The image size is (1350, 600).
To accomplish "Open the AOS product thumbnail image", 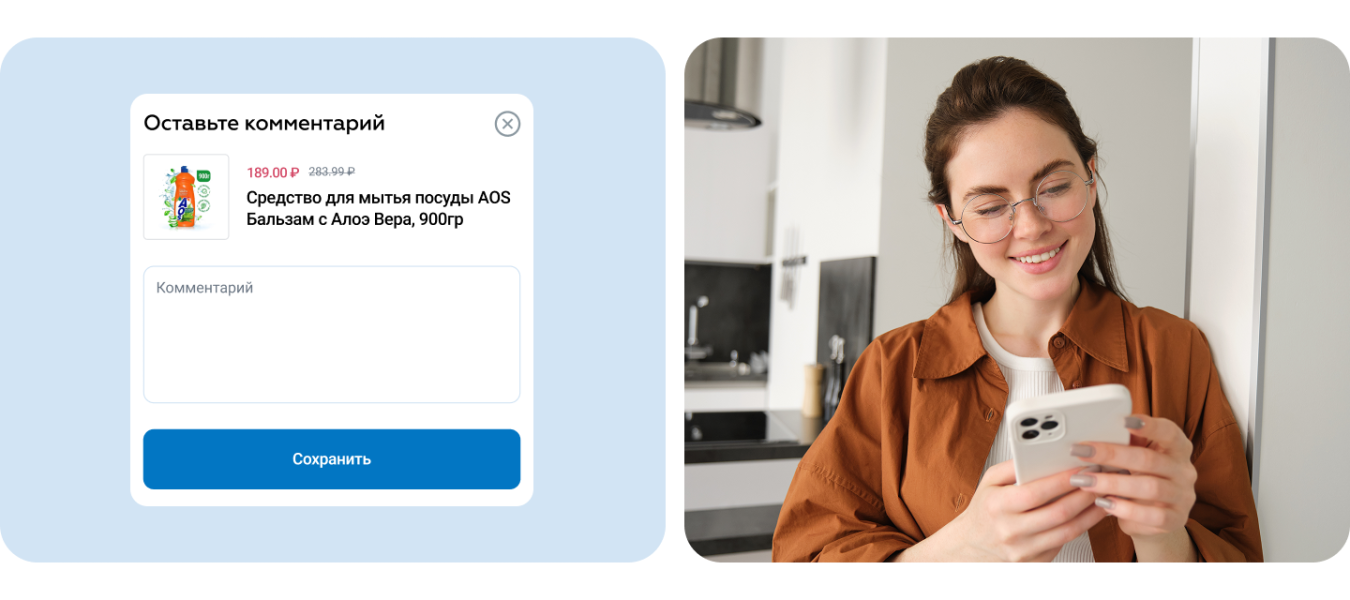I will 186,197.
